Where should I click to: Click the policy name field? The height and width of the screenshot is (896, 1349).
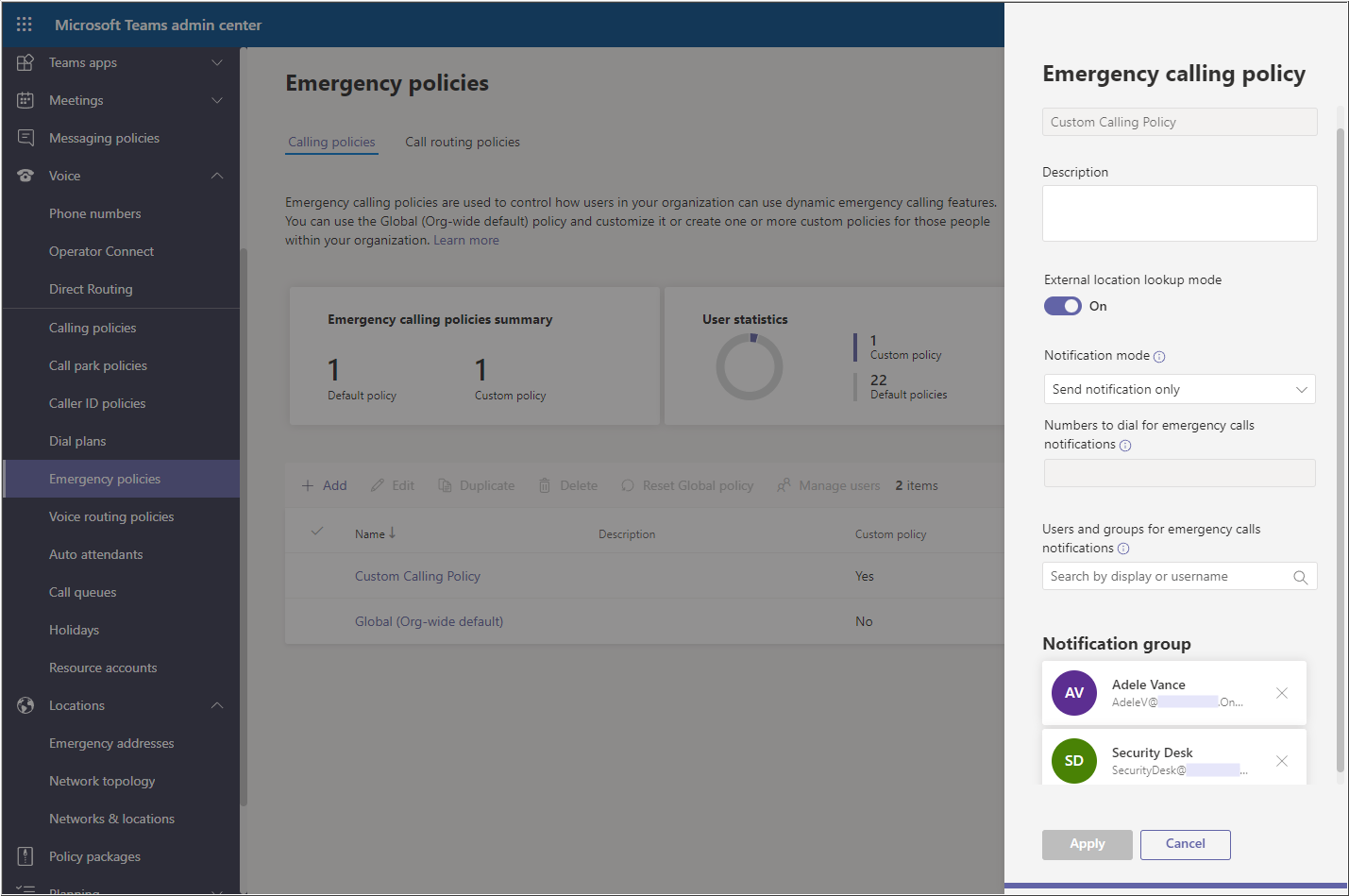[1179, 122]
